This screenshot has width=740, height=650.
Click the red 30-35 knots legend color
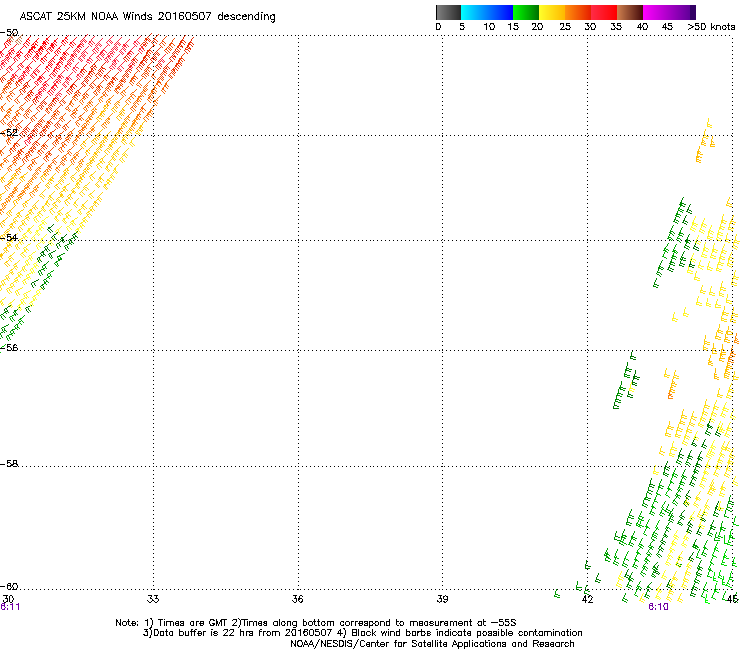[604, 12]
